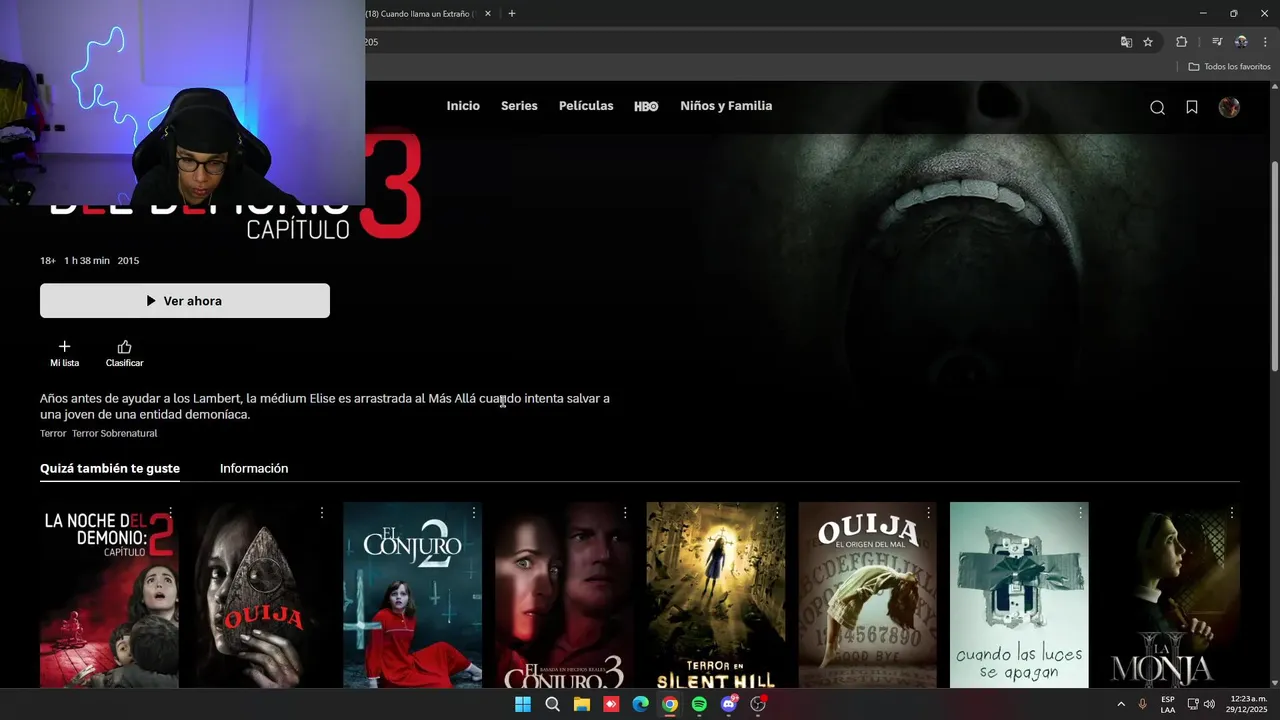This screenshot has width=1280, height=720.
Task: Click the microphone icon in the system tray
Action: (1142, 704)
